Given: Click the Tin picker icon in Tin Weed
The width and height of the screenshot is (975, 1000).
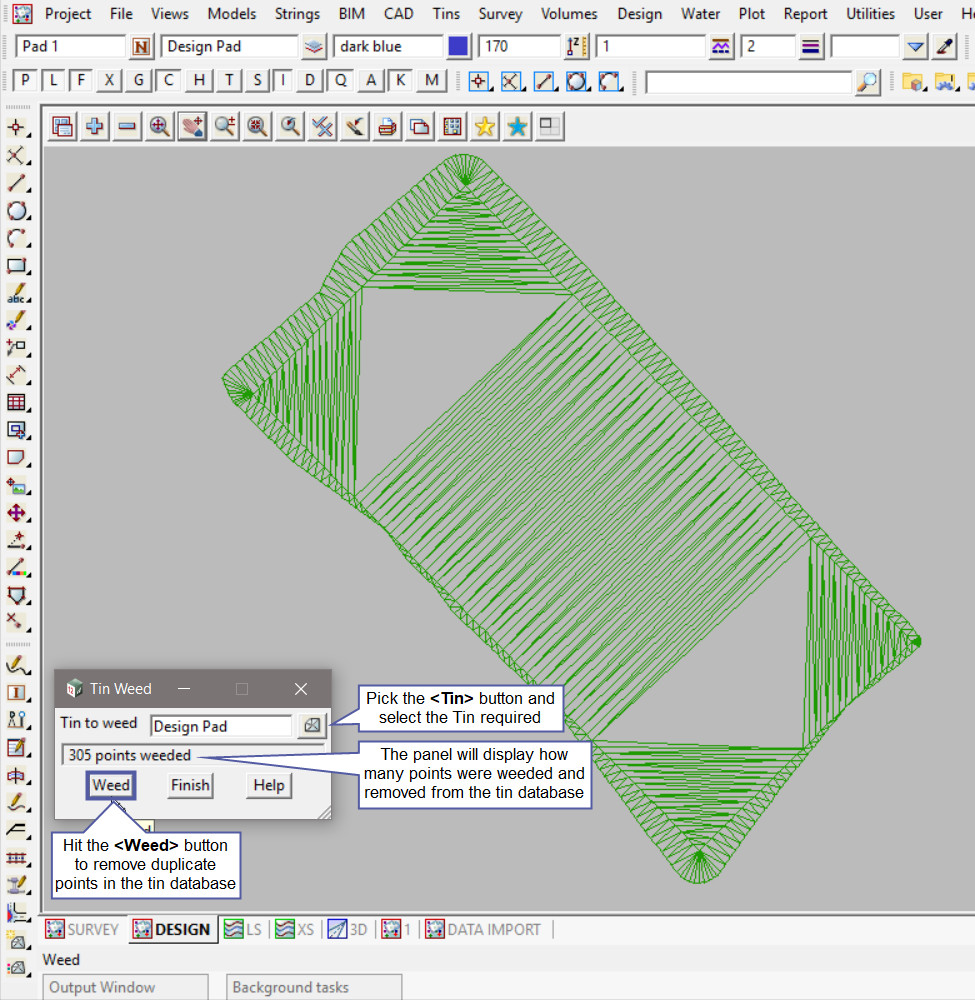Looking at the screenshot, I should tap(312, 725).
